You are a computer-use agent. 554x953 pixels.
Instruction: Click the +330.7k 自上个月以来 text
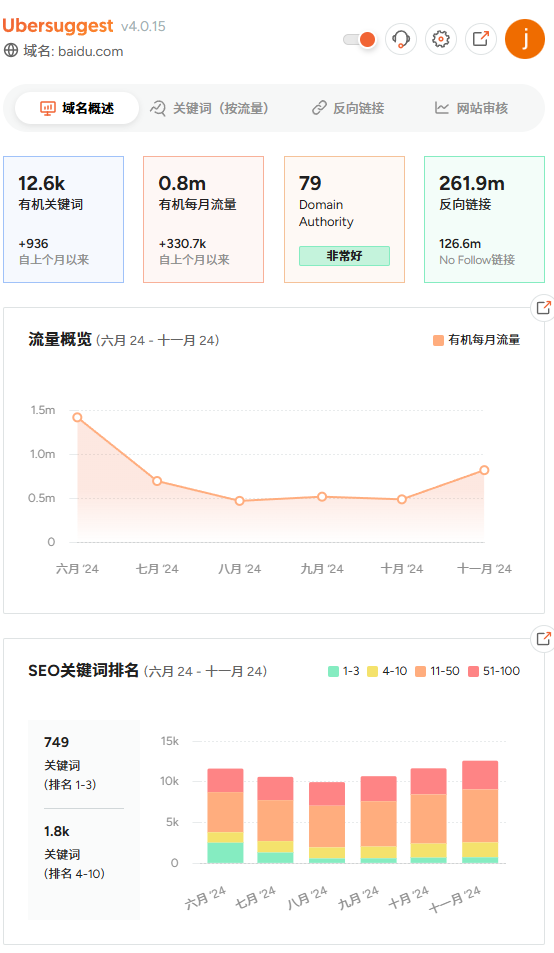pos(194,252)
